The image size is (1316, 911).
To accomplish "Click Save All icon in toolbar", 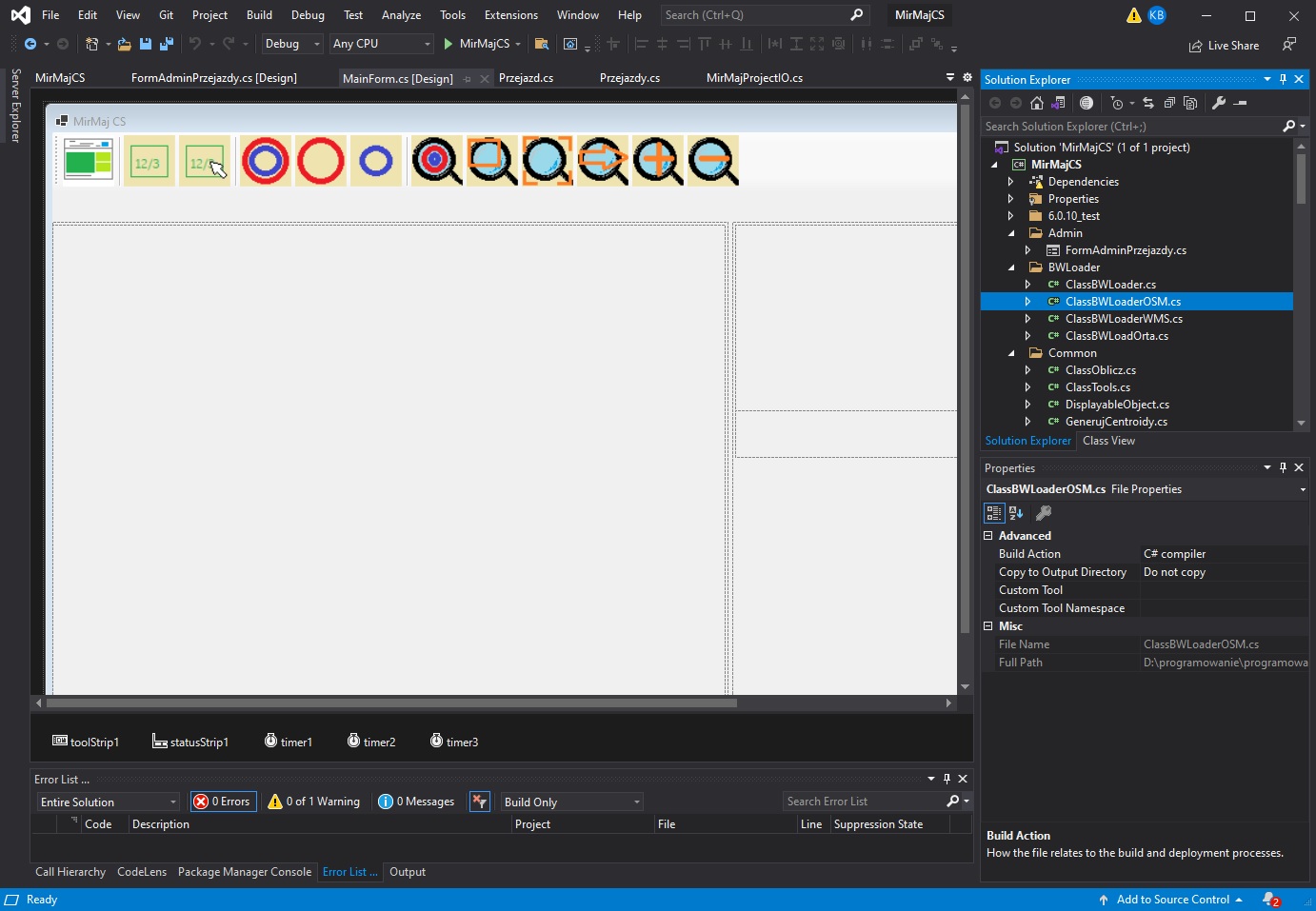I will point(167,44).
